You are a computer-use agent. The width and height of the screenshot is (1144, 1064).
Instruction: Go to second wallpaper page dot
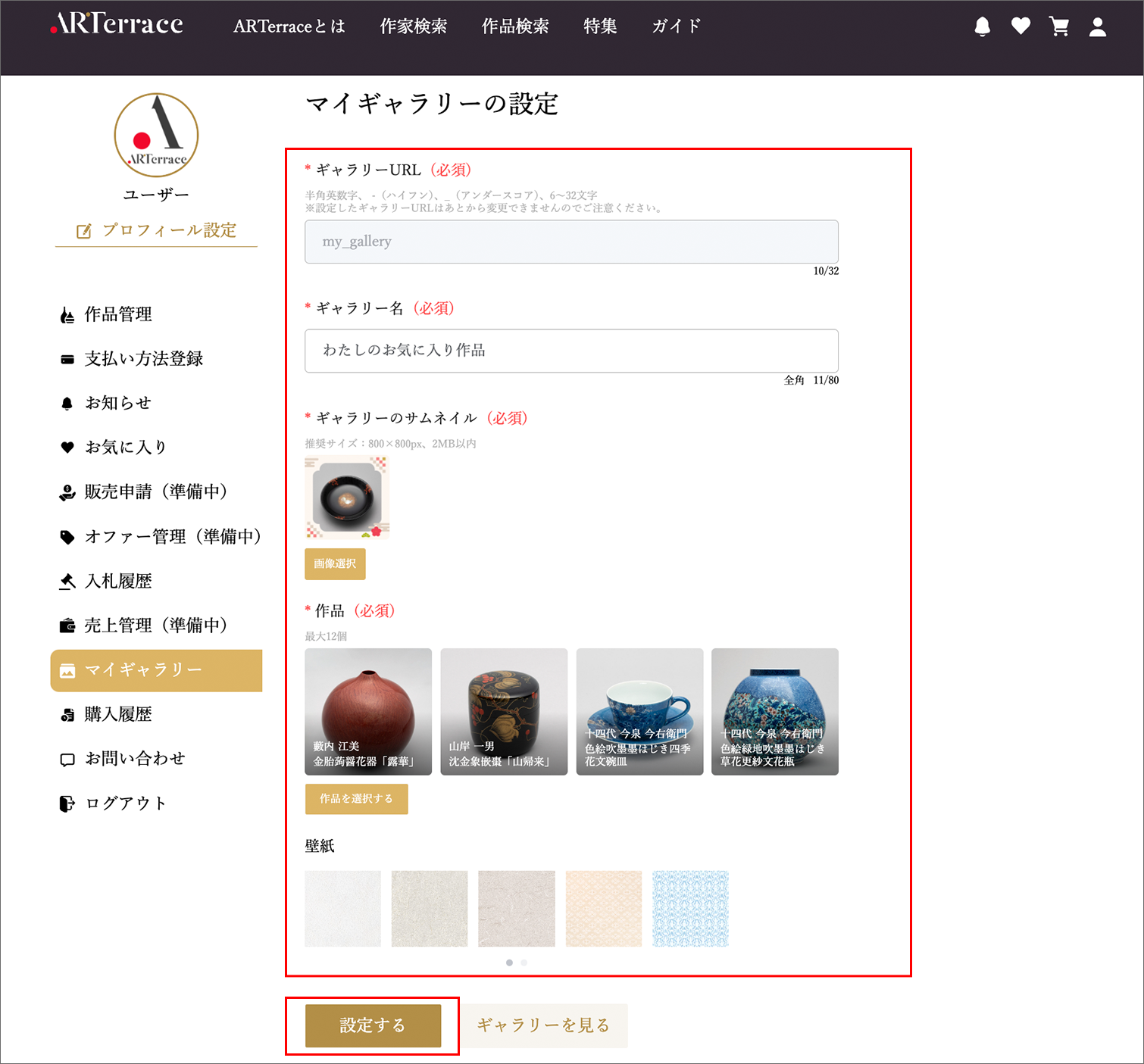coord(524,963)
